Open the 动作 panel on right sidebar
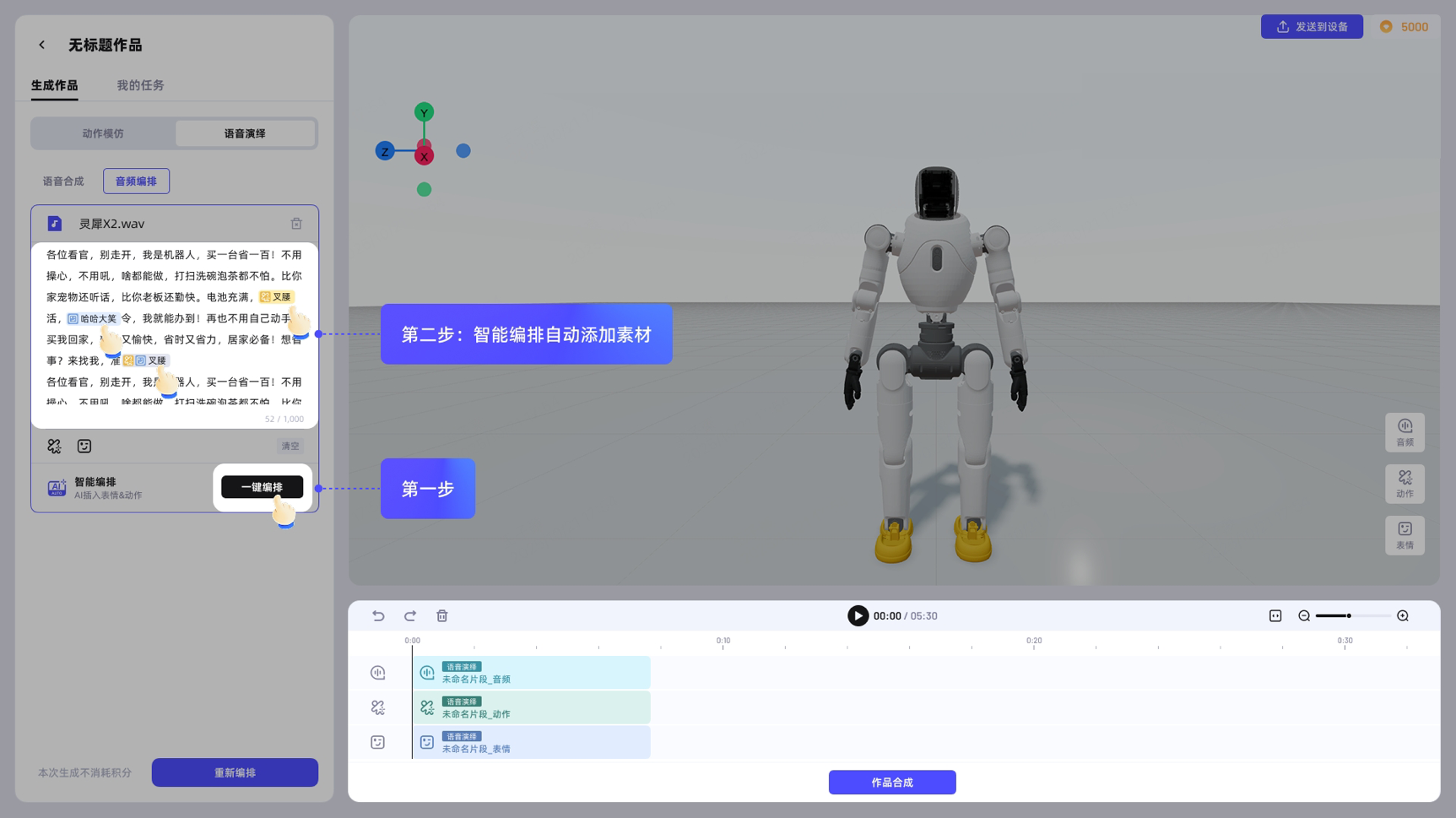 (1405, 484)
